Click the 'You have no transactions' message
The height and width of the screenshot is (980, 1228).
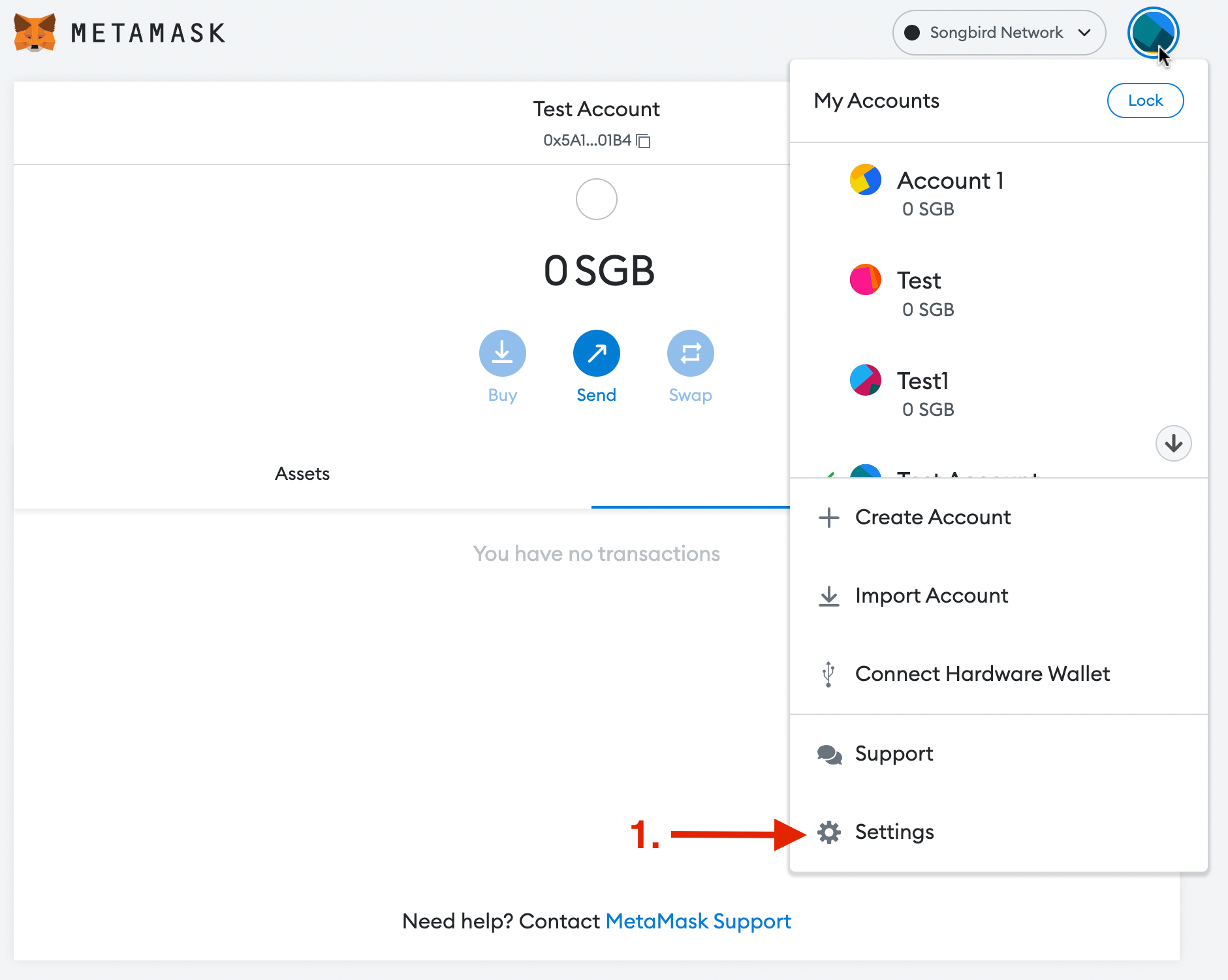click(597, 554)
